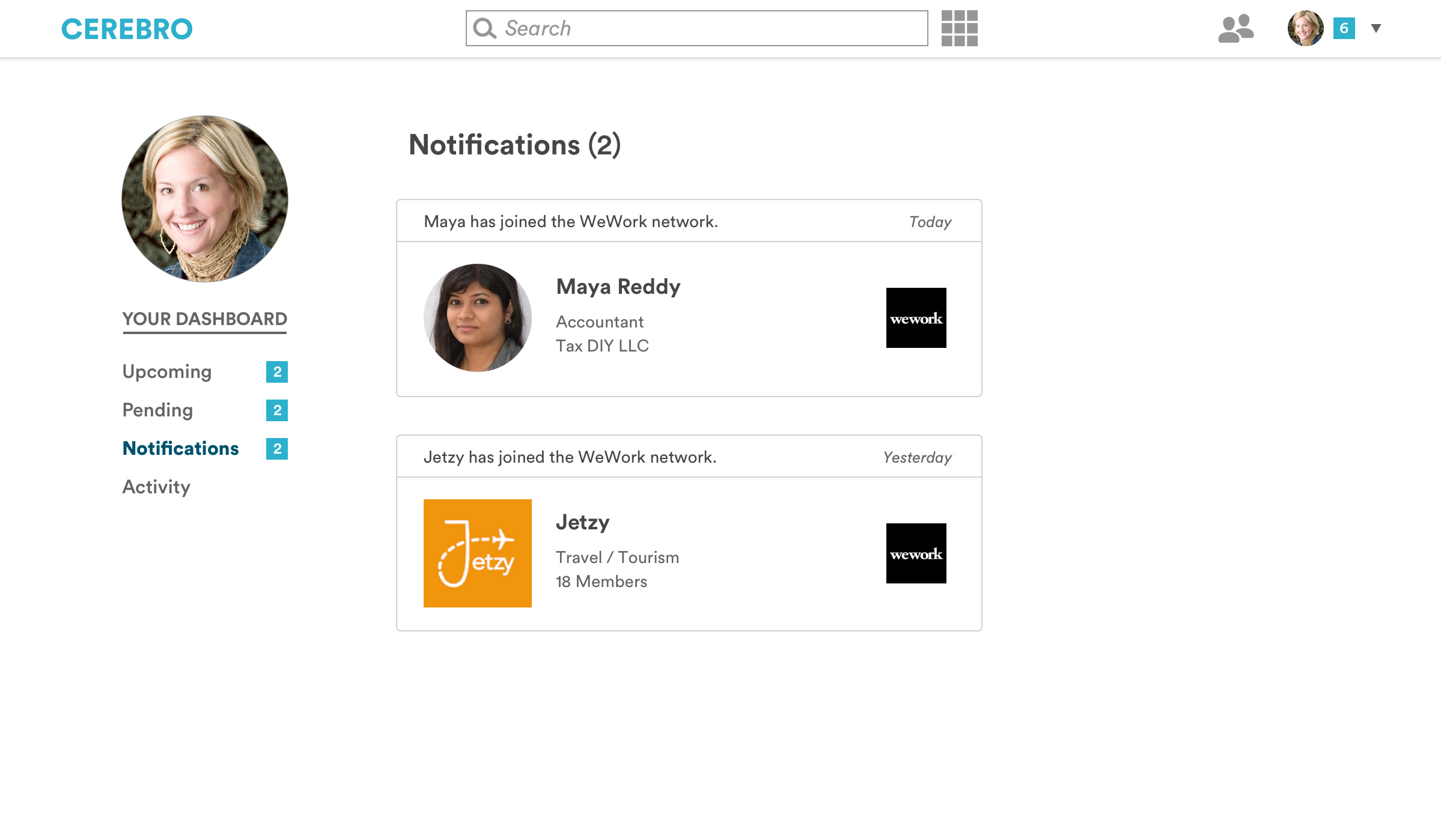Open the Pending dashboard section
Viewport: 1441px width, 840px height.
[157, 410]
